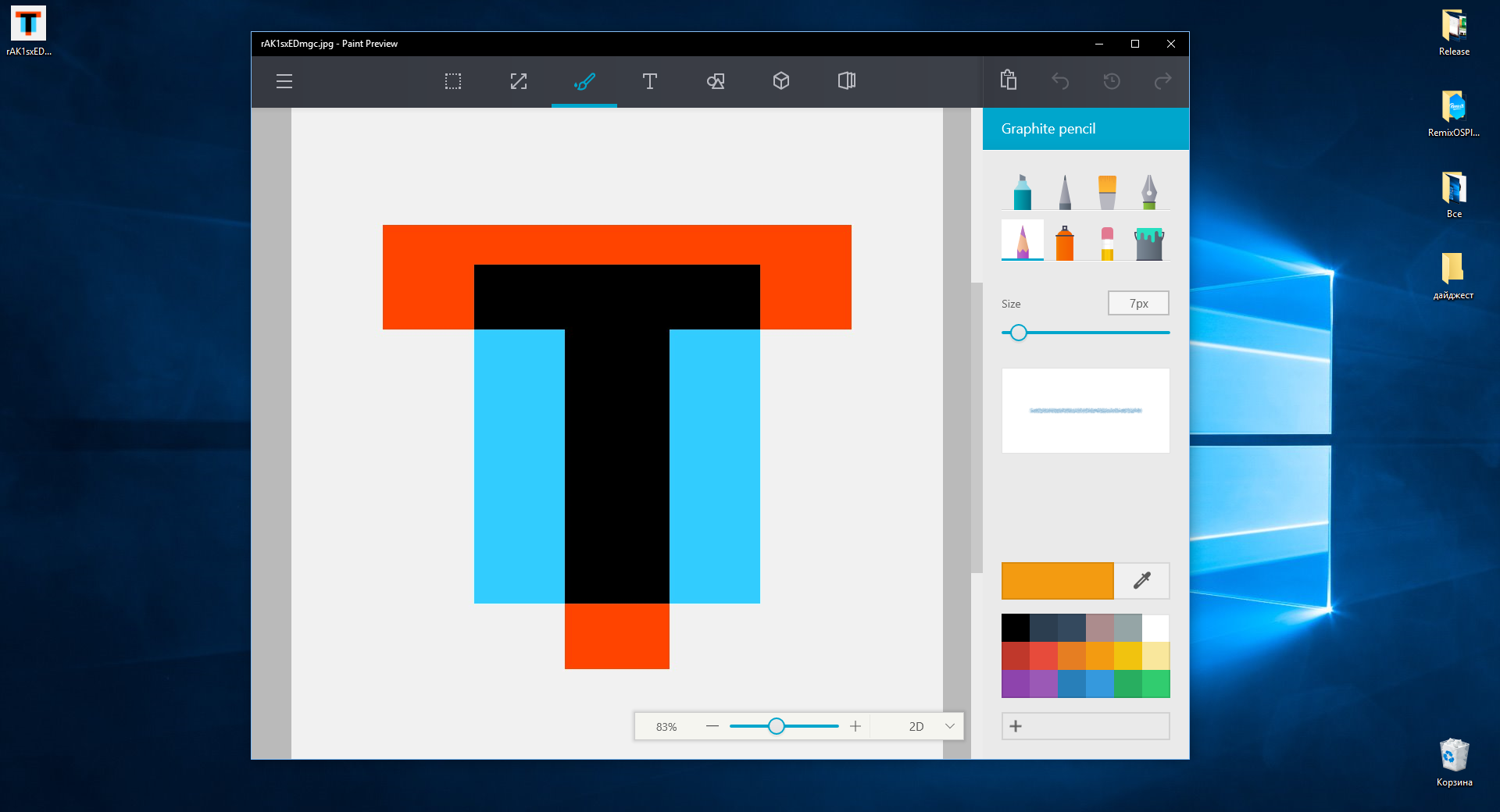Pick the black color swatch
Screen dimensions: 1500x812
(x=1016, y=628)
